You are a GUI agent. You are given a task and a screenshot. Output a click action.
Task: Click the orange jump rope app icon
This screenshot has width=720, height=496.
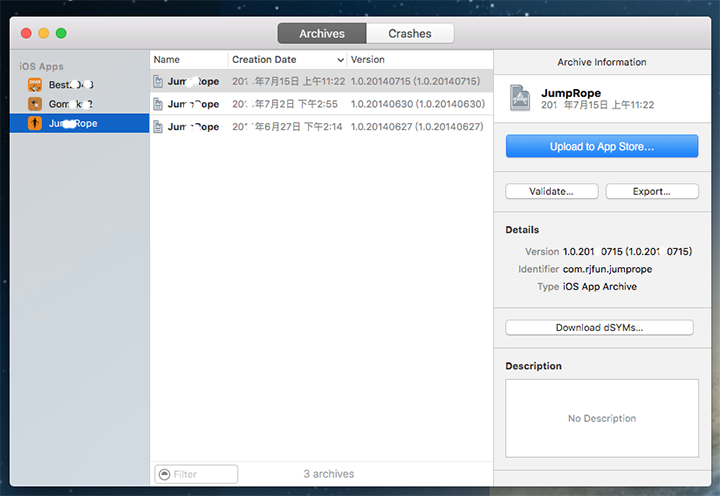pos(35,123)
